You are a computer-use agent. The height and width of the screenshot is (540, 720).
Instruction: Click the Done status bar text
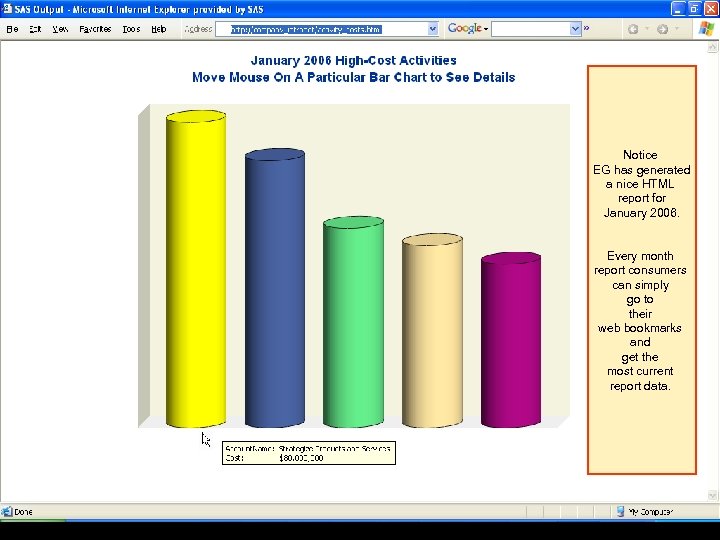point(23,512)
